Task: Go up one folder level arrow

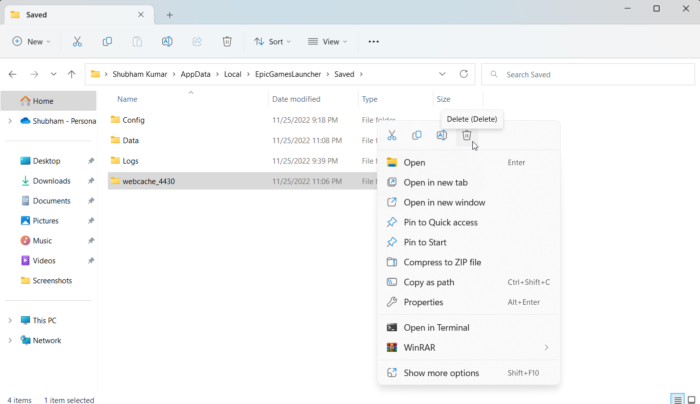Action: [x=71, y=74]
